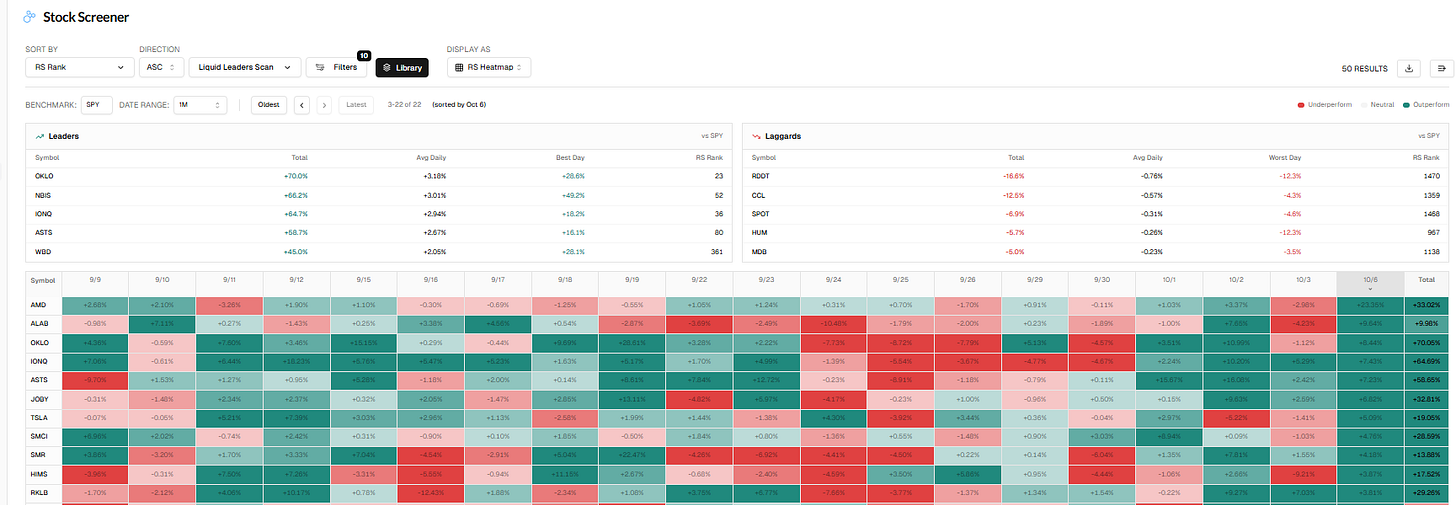Image resolution: width=1456 pixels, height=505 pixels.
Task: Open the Filters panel
Action: (337, 67)
